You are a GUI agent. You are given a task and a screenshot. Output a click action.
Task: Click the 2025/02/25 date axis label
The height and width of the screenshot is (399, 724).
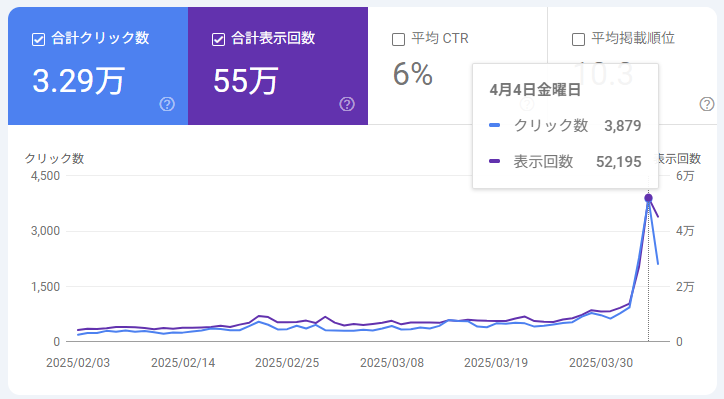(287, 363)
